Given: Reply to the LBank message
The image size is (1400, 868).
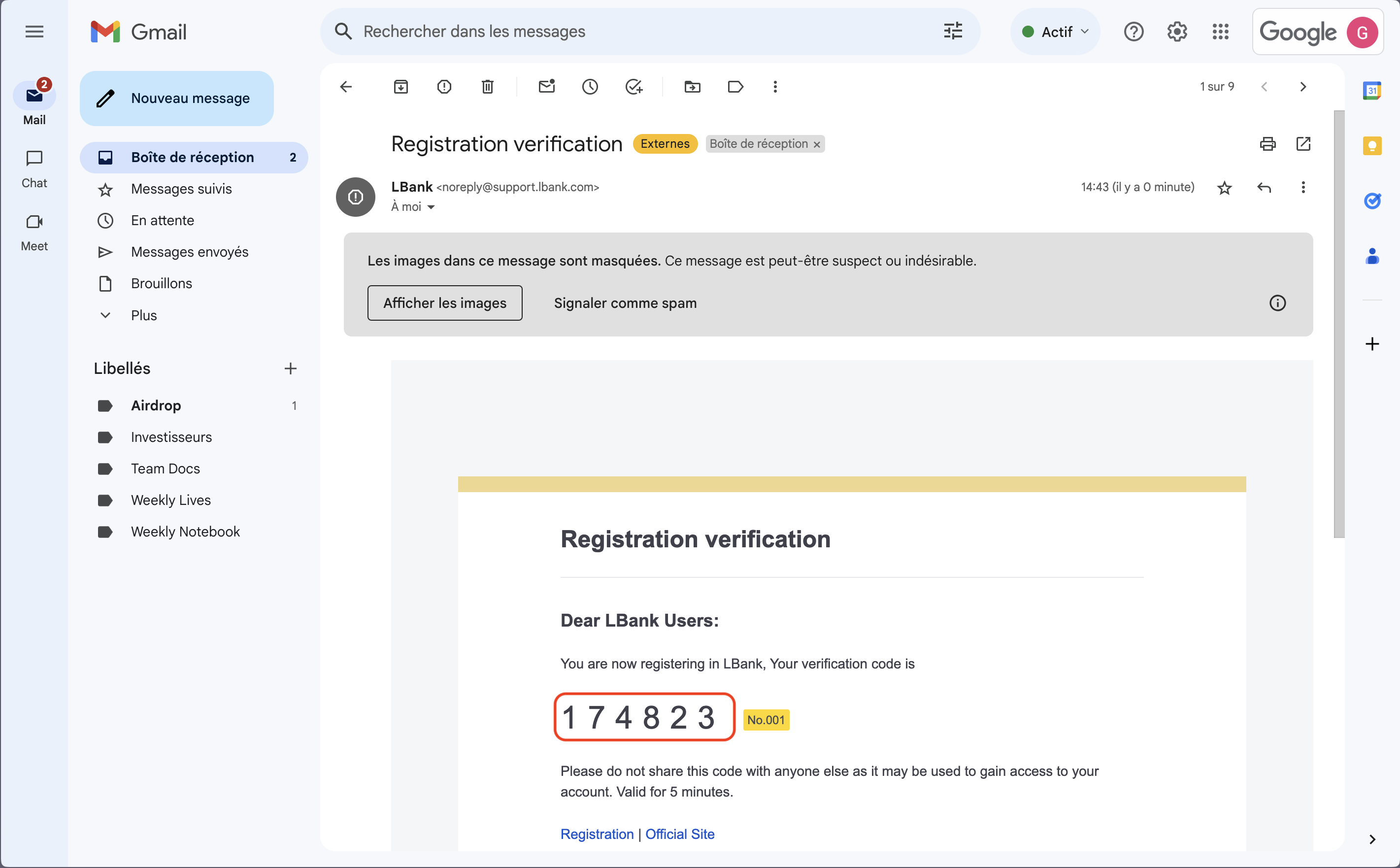Looking at the screenshot, I should tap(1264, 187).
